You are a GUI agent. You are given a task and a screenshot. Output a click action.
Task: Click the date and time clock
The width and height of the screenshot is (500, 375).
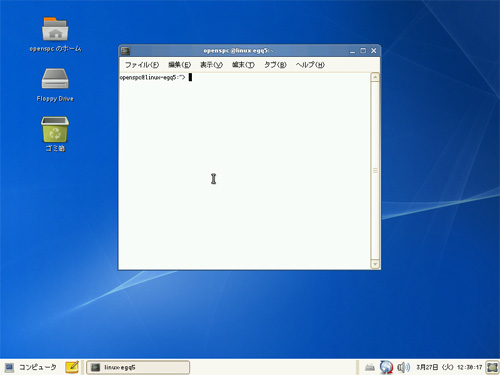tap(449, 367)
